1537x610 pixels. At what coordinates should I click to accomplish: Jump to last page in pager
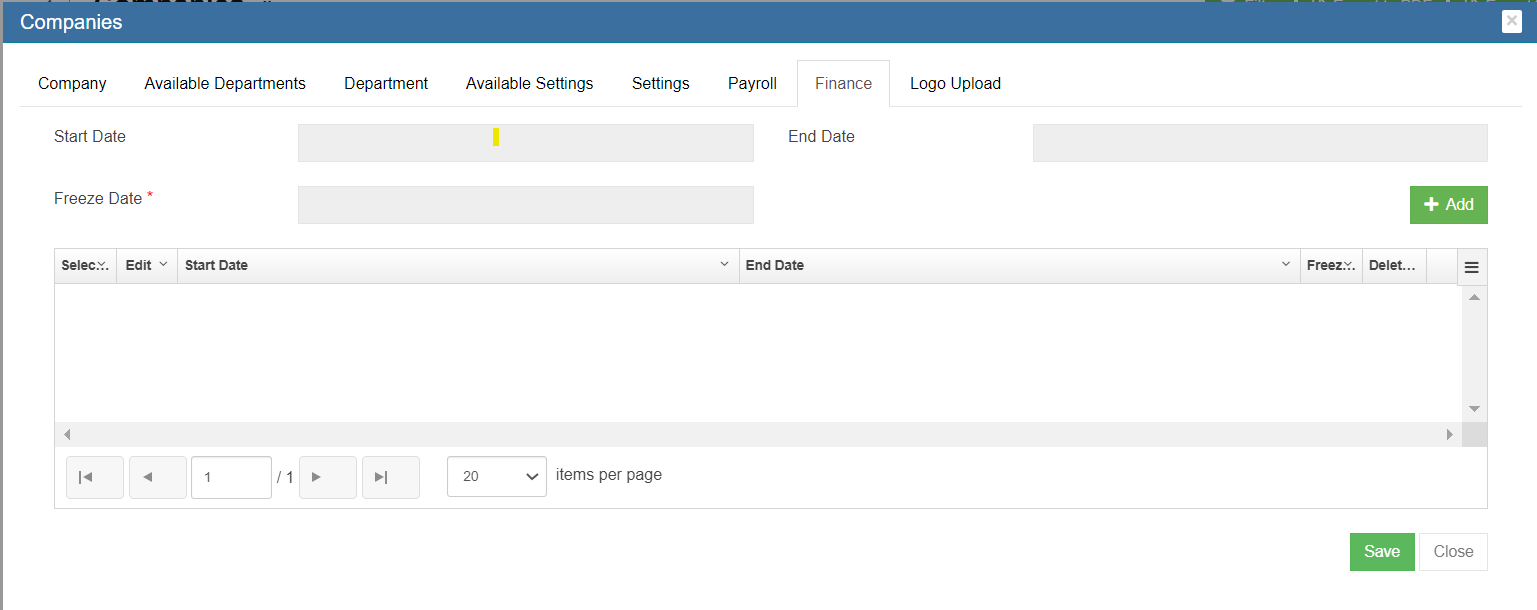pos(390,477)
